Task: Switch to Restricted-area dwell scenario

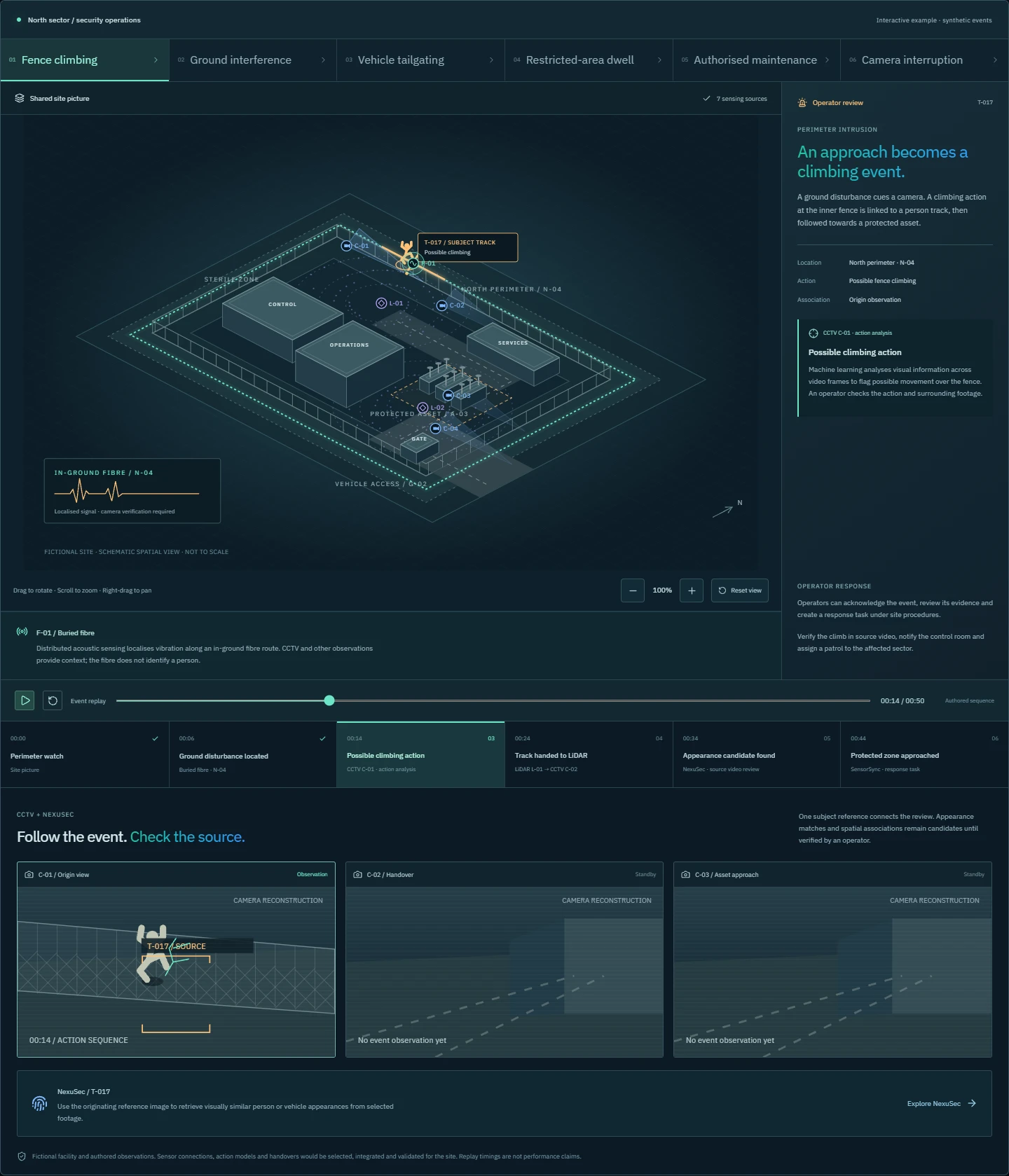Action: coord(589,60)
